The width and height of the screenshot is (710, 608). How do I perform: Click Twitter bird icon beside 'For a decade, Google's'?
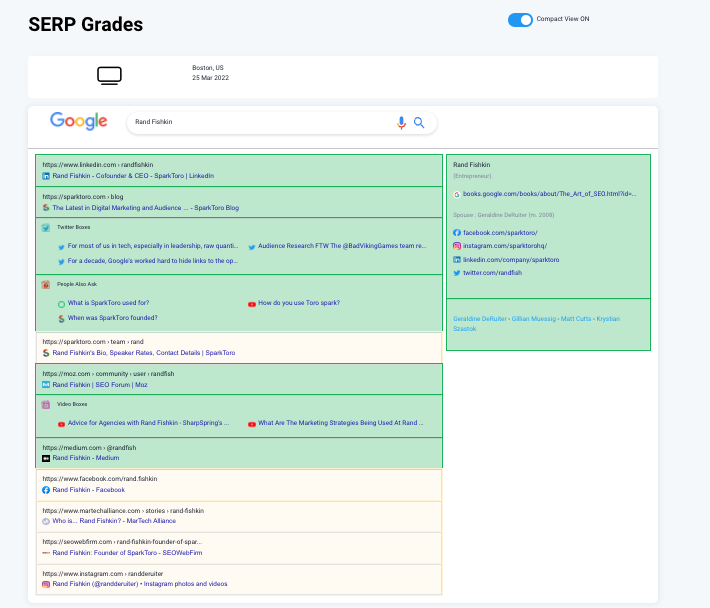coord(61,262)
